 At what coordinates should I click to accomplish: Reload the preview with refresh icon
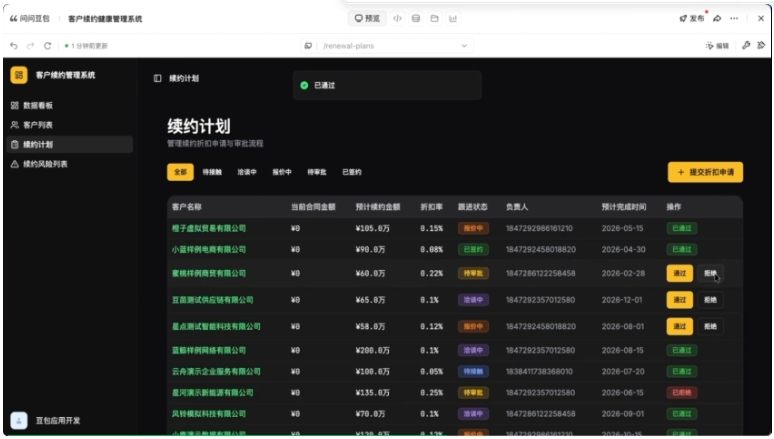tap(47, 46)
